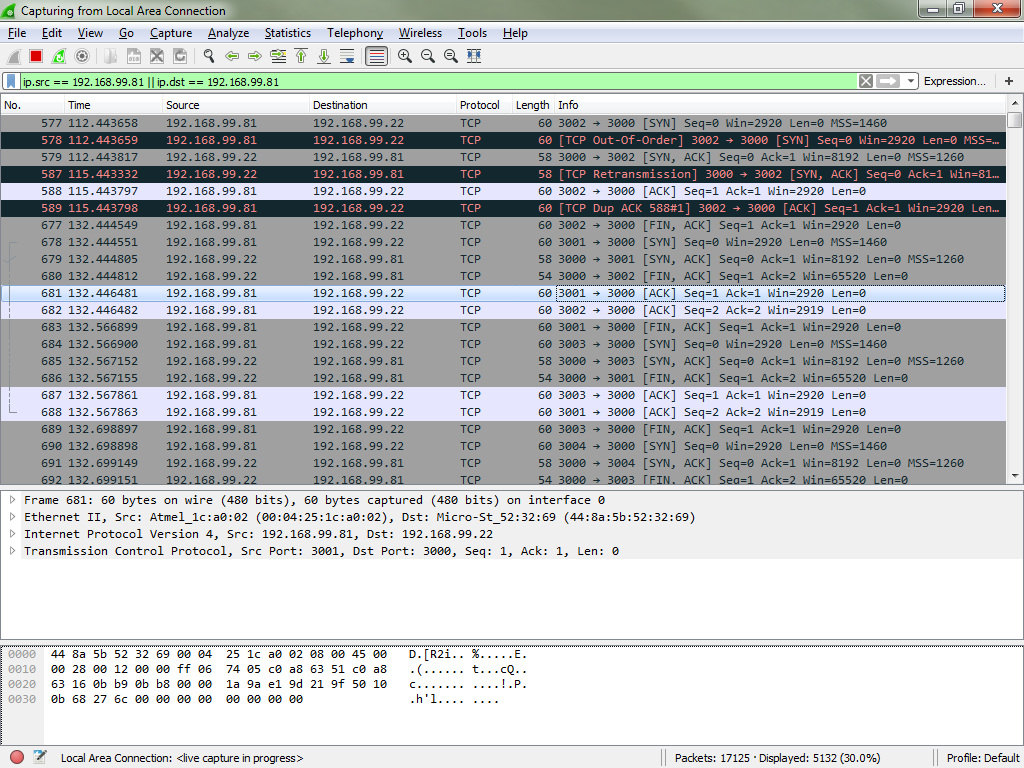Open the Statistics menu
Image resolution: width=1024 pixels, height=768 pixels.
(287, 33)
